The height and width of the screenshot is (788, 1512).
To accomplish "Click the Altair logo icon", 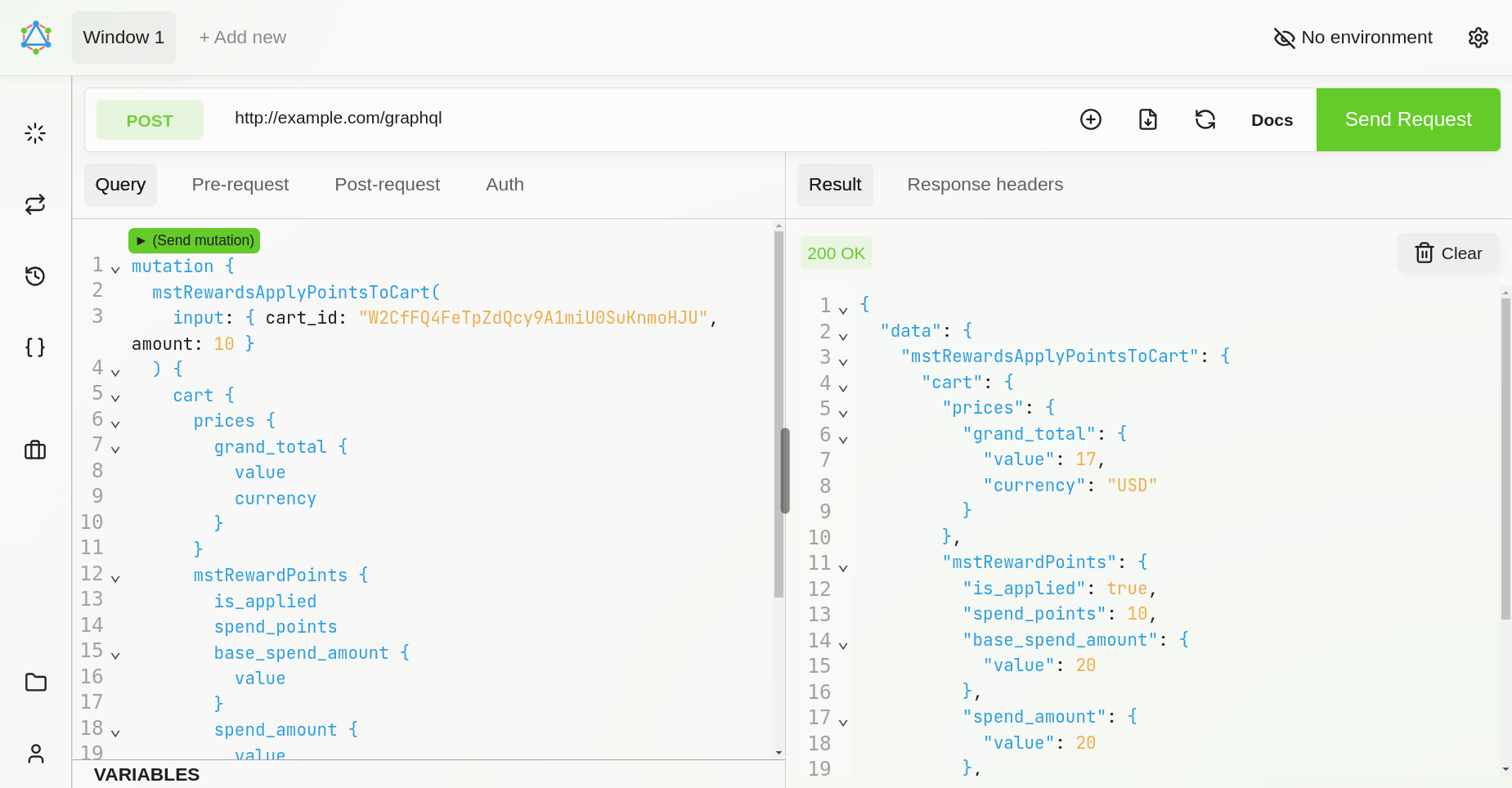I will click(36, 38).
